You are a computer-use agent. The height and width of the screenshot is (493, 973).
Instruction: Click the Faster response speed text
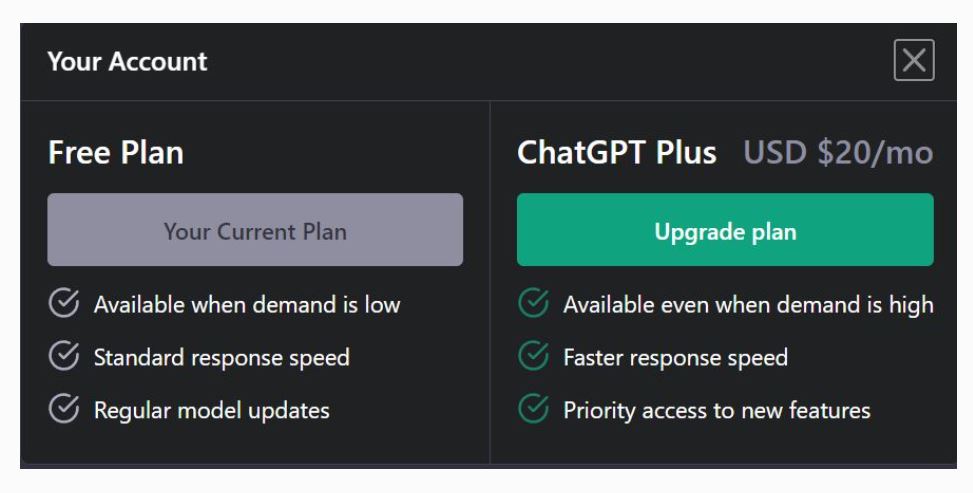pos(675,357)
